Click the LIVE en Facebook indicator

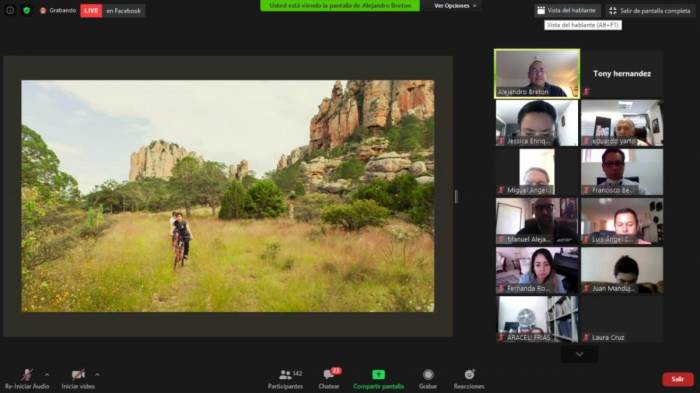tap(112, 11)
